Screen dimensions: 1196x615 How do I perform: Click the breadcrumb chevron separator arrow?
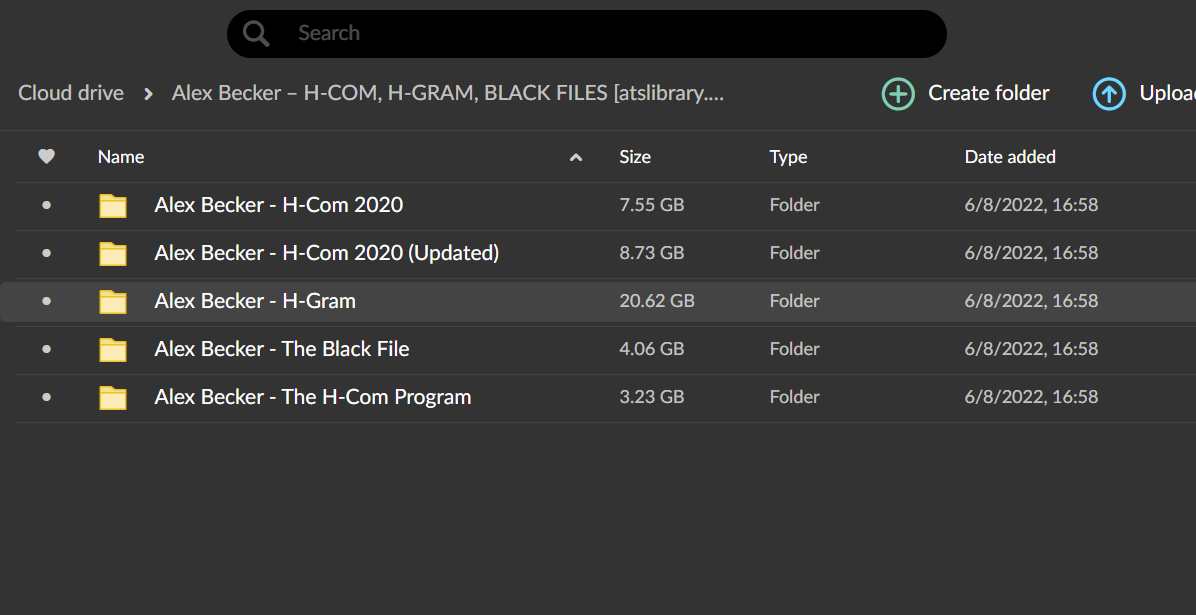click(x=148, y=94)
